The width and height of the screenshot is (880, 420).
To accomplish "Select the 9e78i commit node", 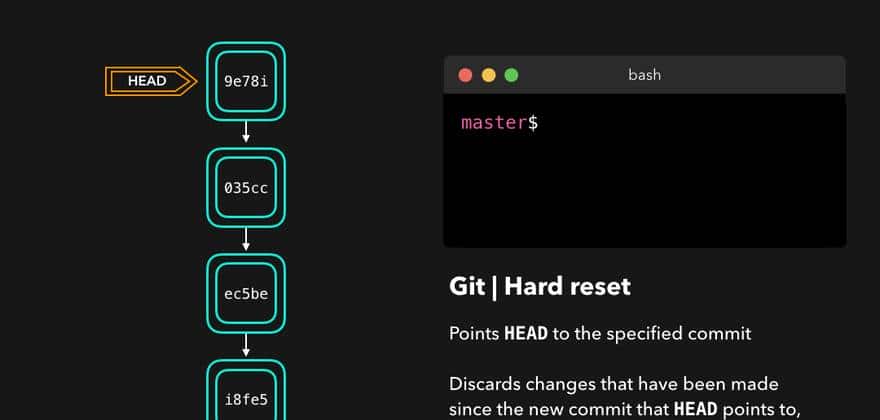I will [x=246, y=81].
